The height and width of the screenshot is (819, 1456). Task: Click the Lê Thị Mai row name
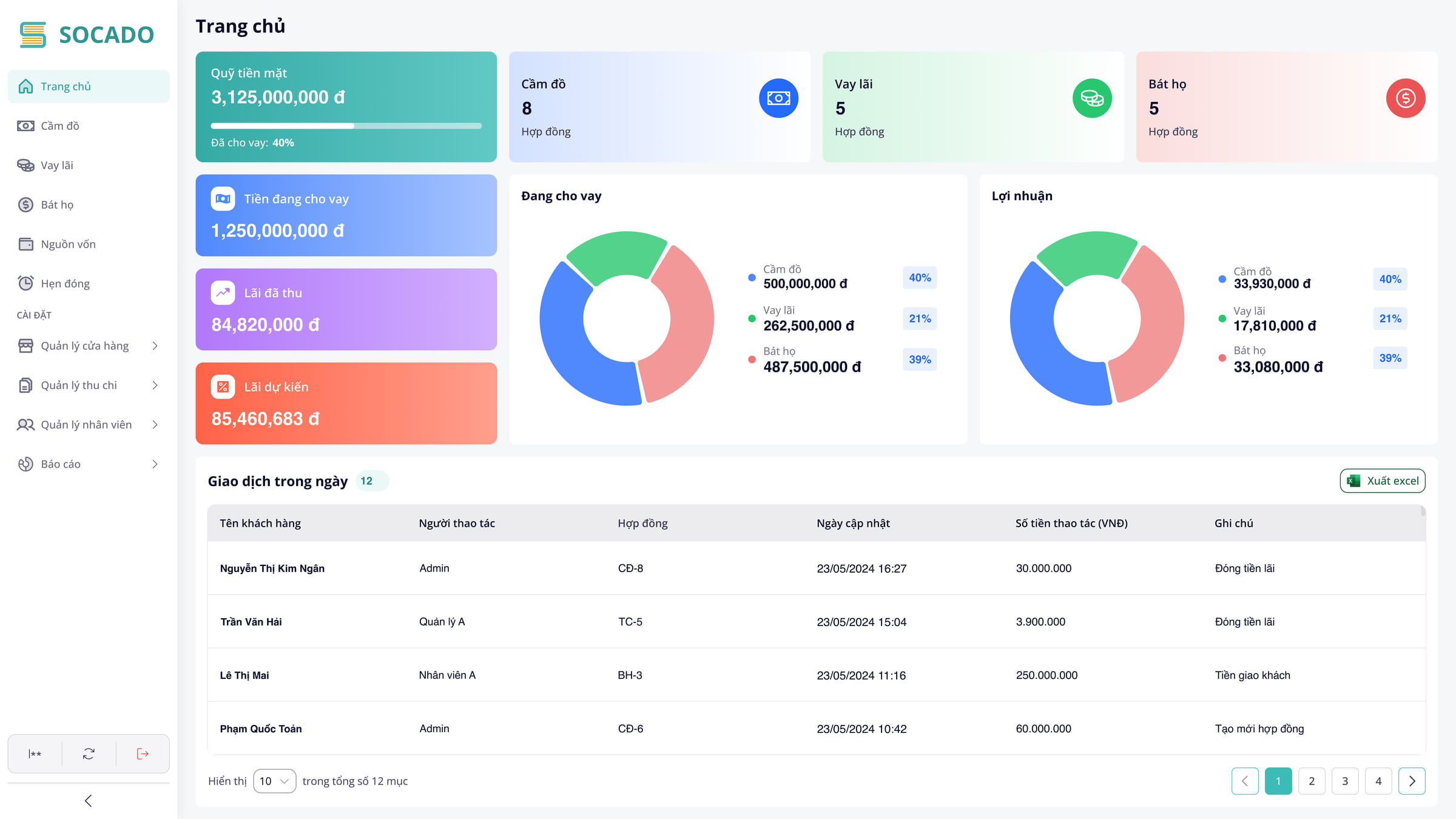pyautogui.click(x=244, y=675)
